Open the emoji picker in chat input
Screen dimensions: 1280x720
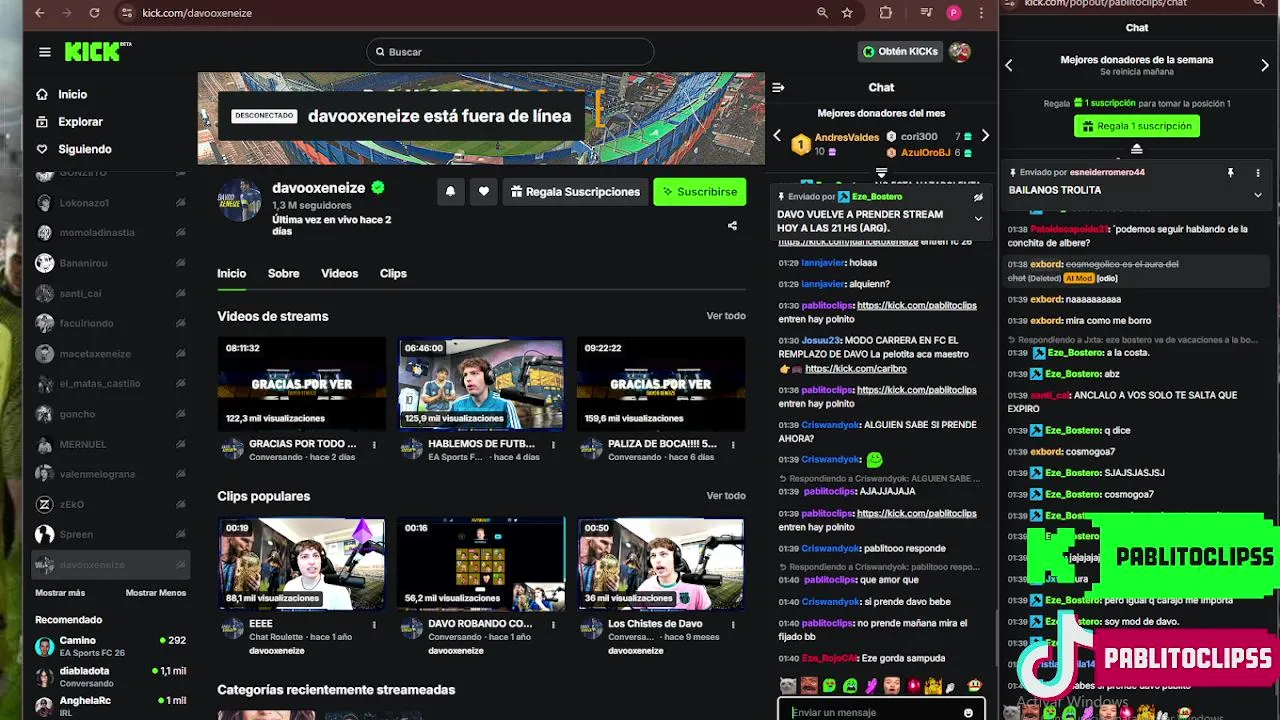tap(968, 713)
